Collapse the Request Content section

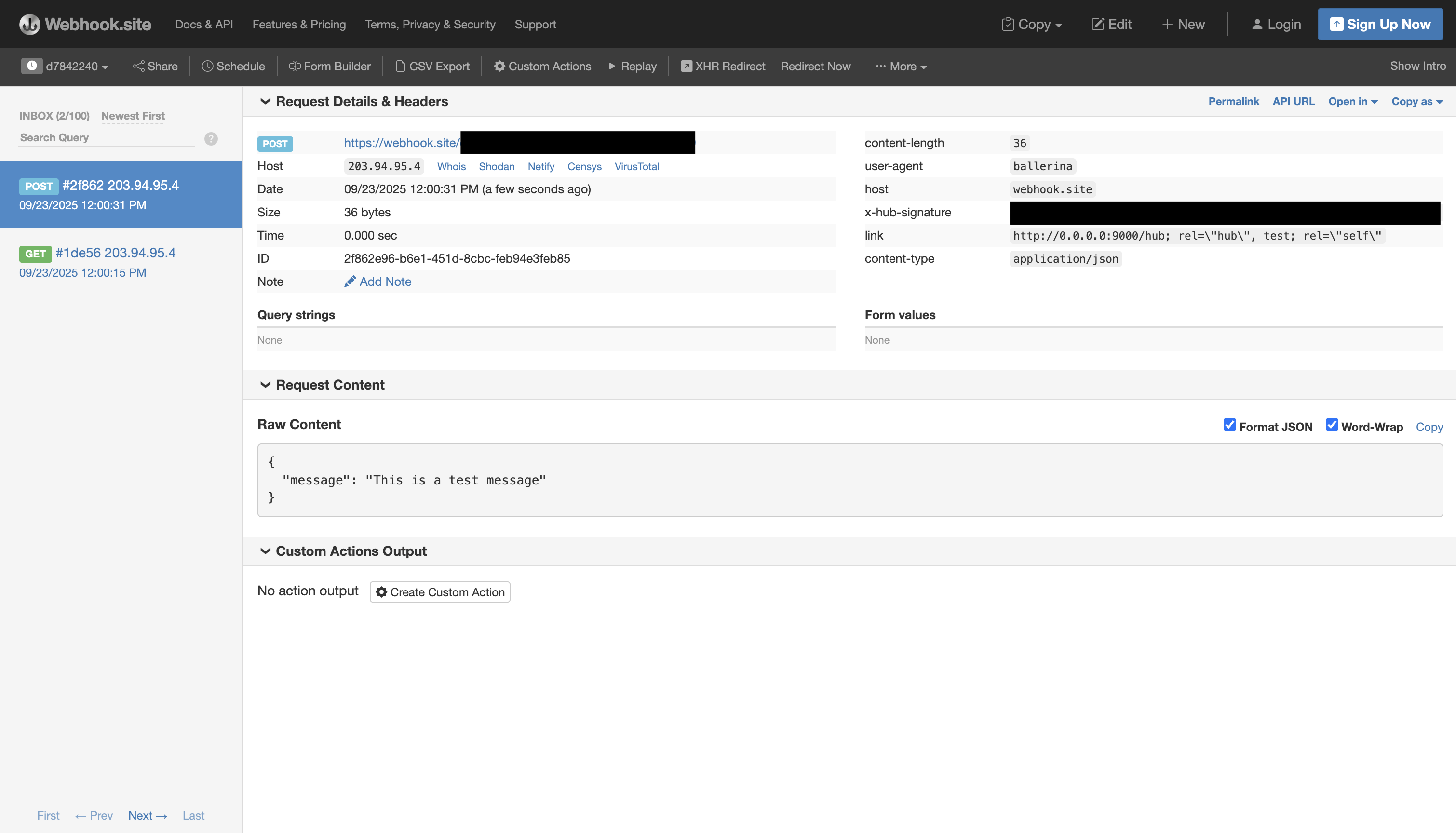265,385
